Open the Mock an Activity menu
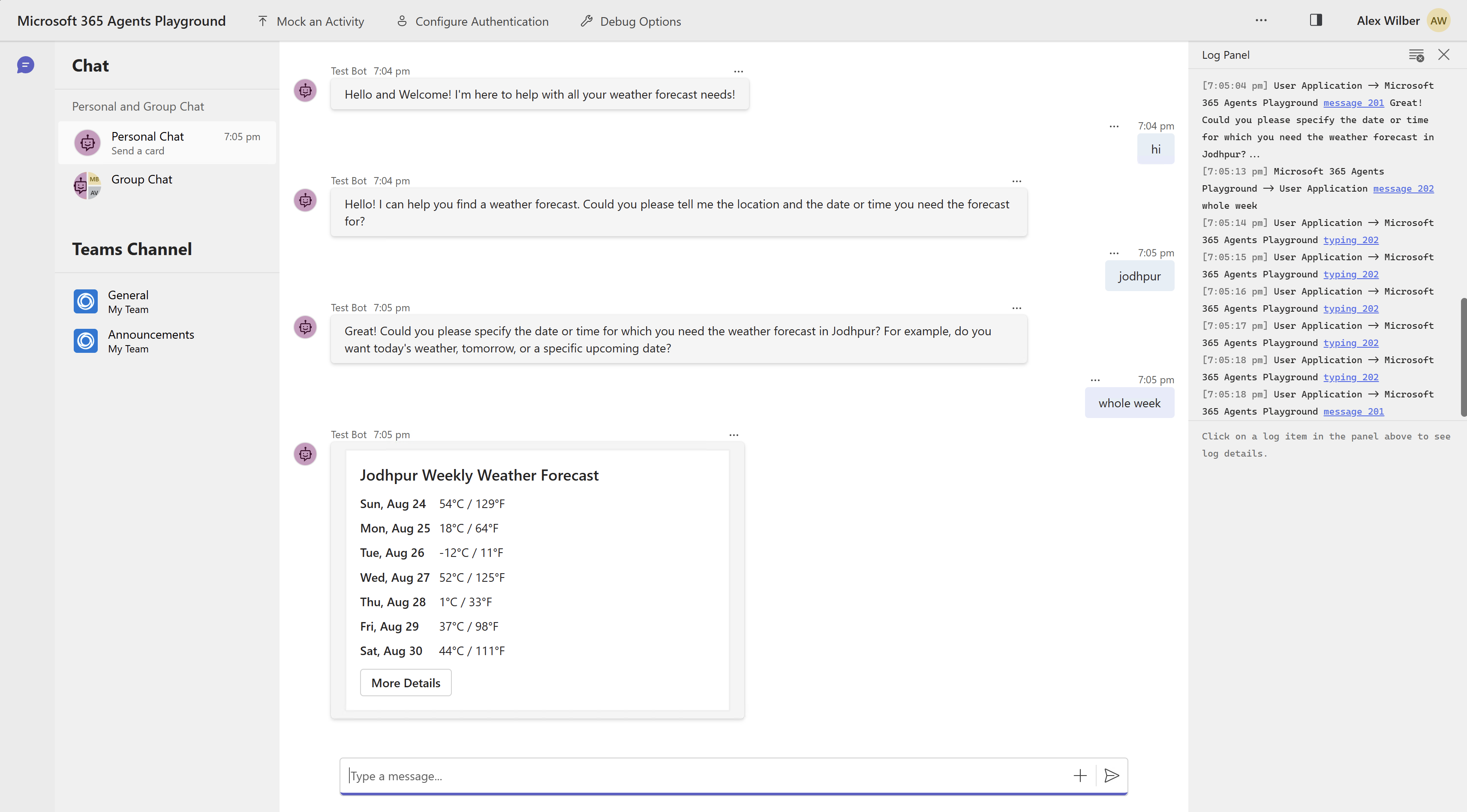This screenshot has height=812, width=1467. click(x=310, y=21)
